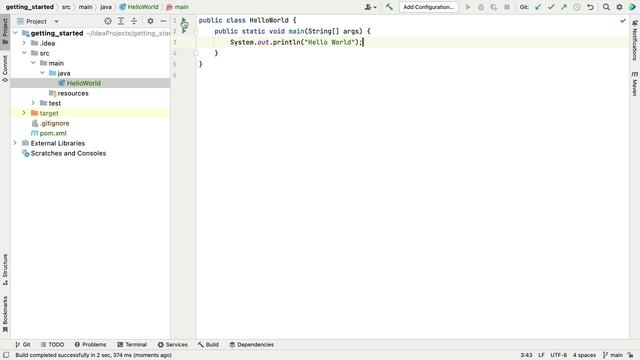Collapse the java folder
This screenshot has height=360, width=640.
tap(42, 73)
